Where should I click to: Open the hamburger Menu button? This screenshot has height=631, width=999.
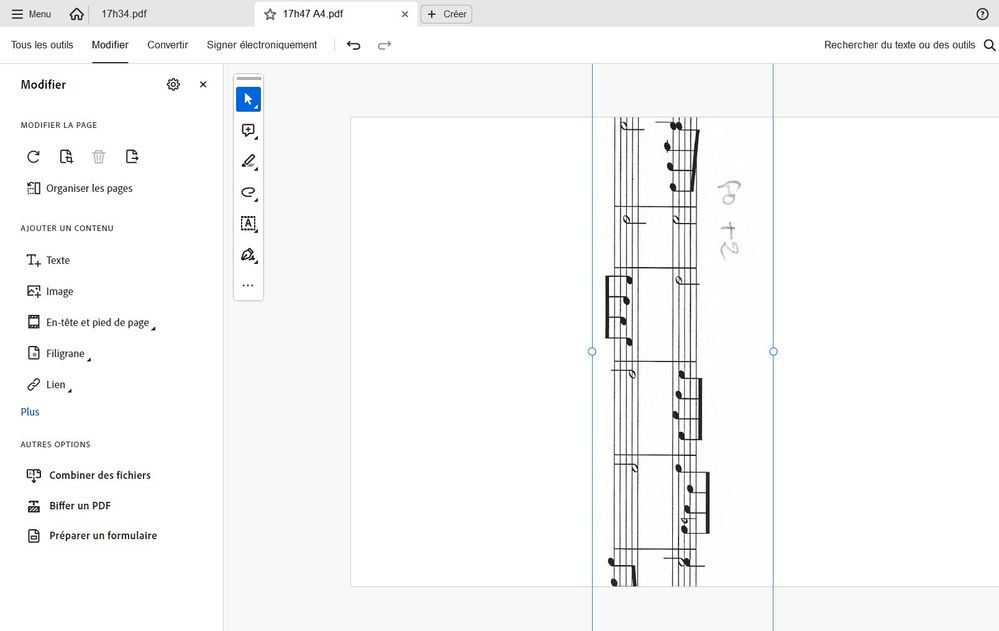pos(31,14)
